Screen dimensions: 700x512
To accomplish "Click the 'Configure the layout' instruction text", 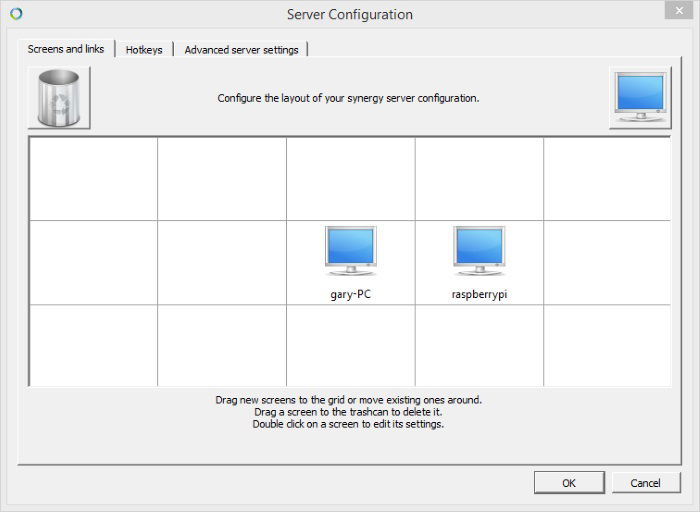I will 348,98.
